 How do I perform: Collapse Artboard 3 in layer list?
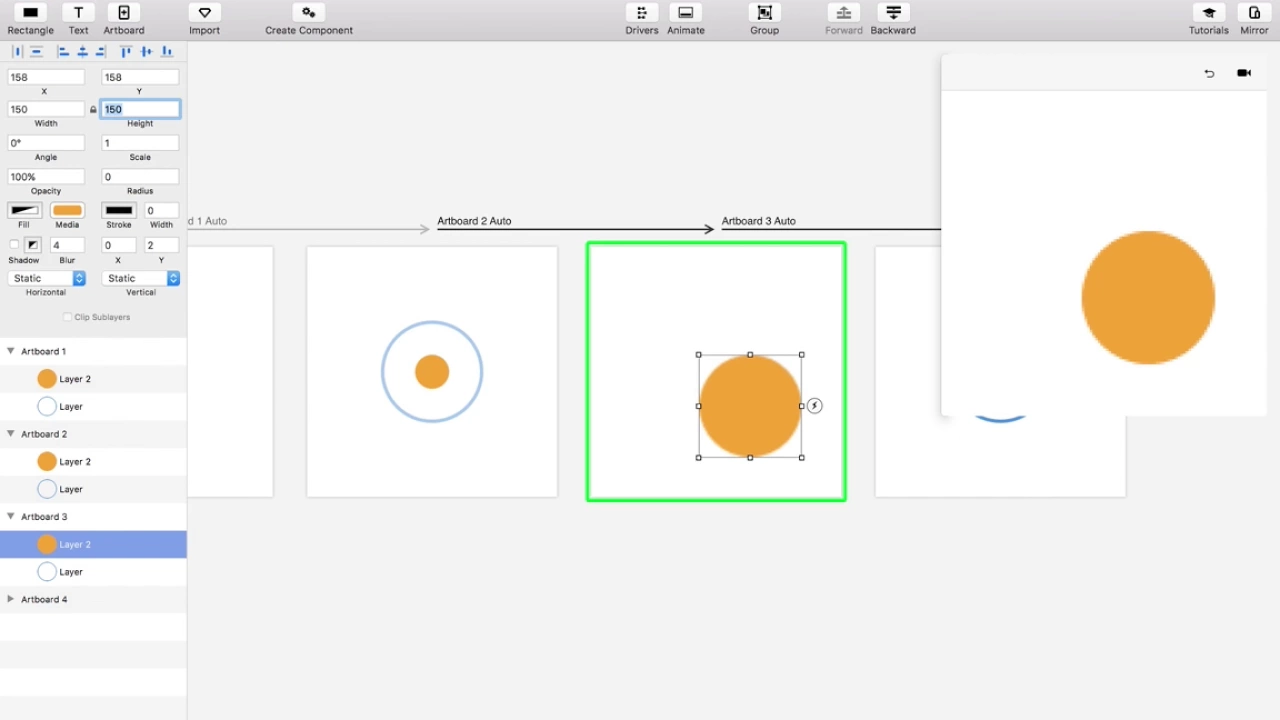(x=10, y=517)
